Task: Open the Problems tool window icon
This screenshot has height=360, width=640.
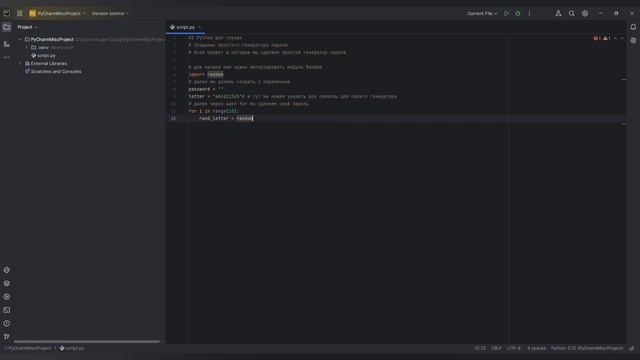Action: coord(7,323)
